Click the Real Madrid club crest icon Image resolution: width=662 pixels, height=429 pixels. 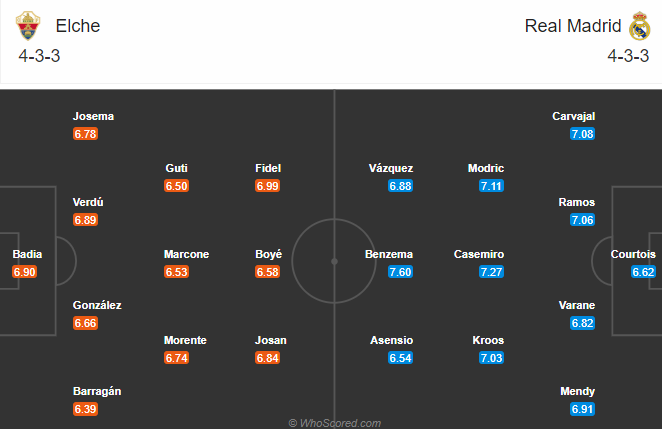[x=639, y=27]
